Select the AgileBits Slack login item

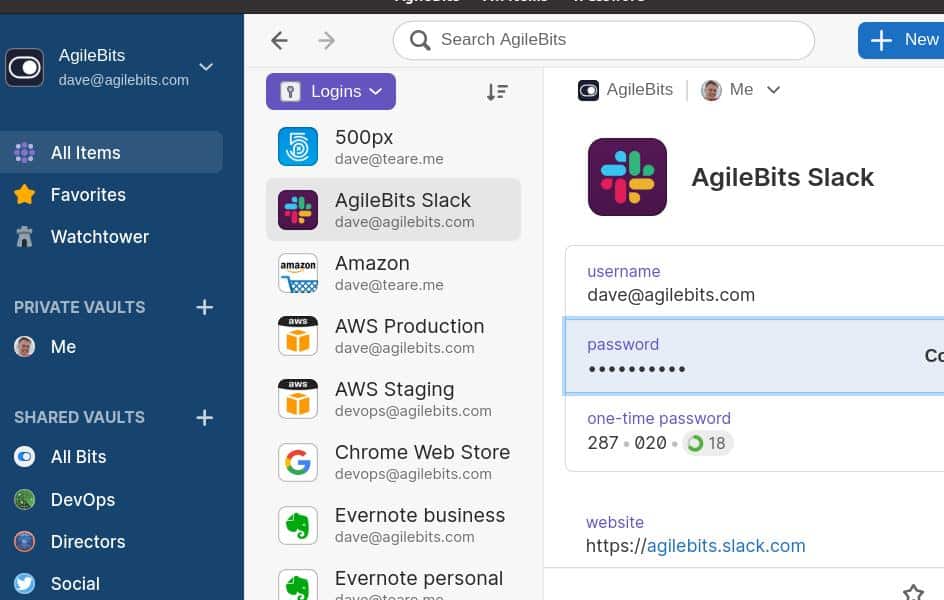(x=393, y=209)
